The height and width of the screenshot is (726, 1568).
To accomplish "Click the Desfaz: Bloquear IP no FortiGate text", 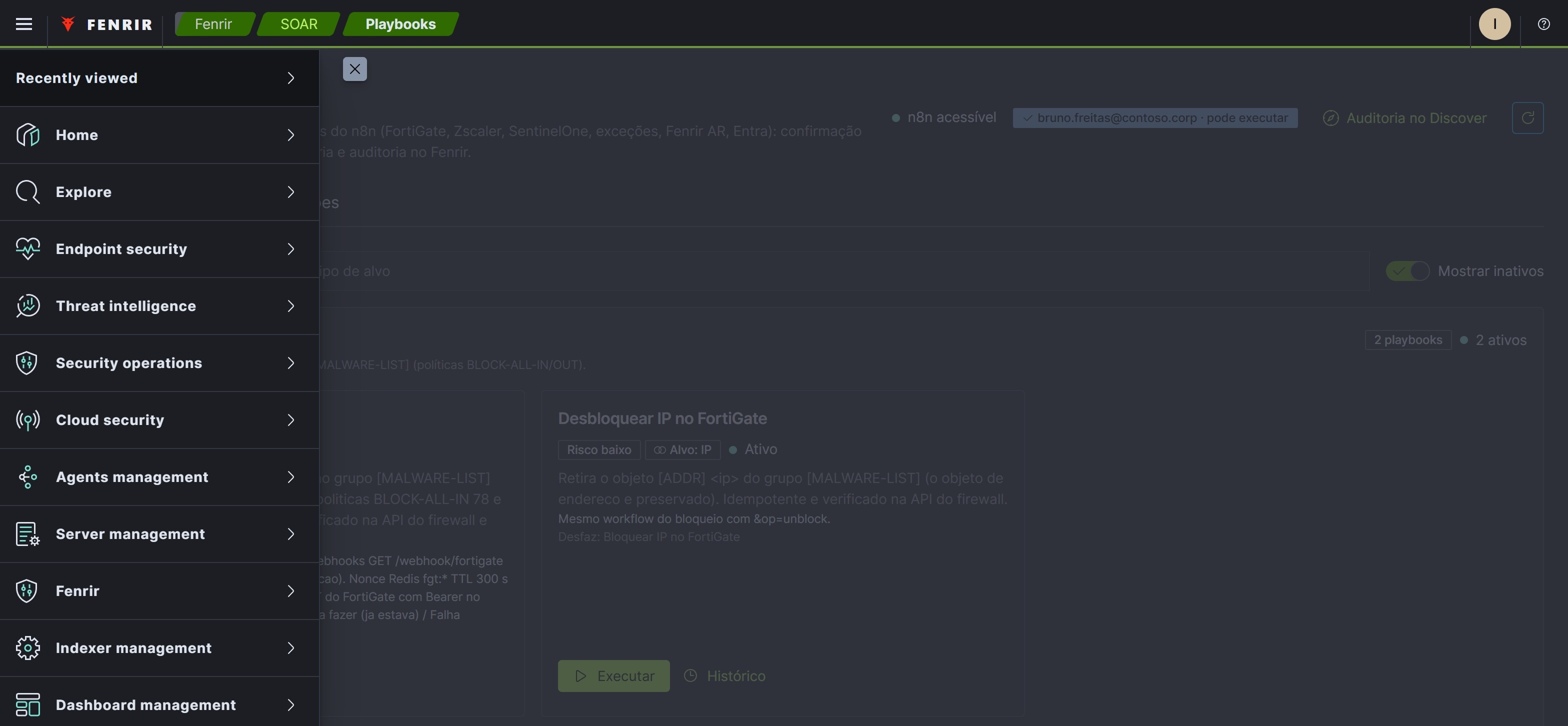I will pos(649,536).
